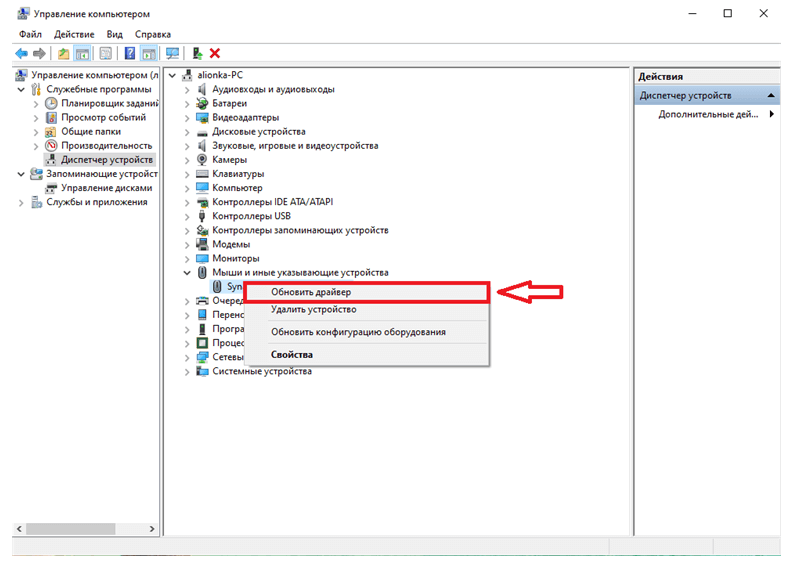This screenshot has height=563, width=808.
Task: Click the clock icon beside Планировщик заданий
Action: (x=51, y=103)
